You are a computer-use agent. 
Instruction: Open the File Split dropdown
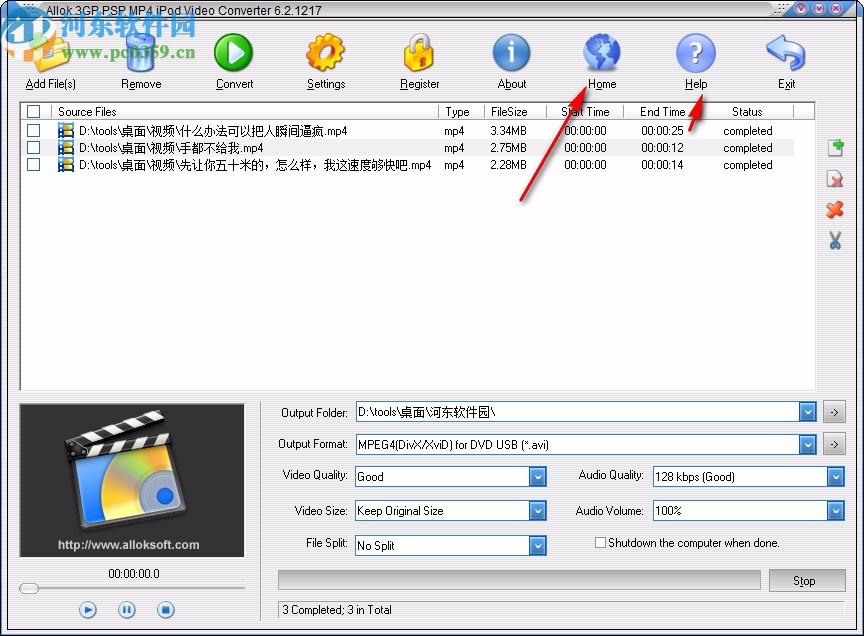pos(538,545)
